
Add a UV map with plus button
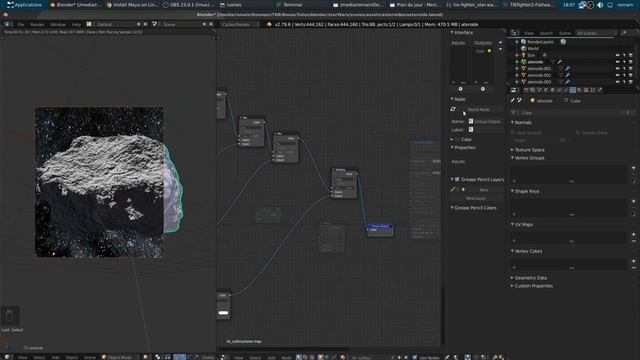[x=633, y=235]
